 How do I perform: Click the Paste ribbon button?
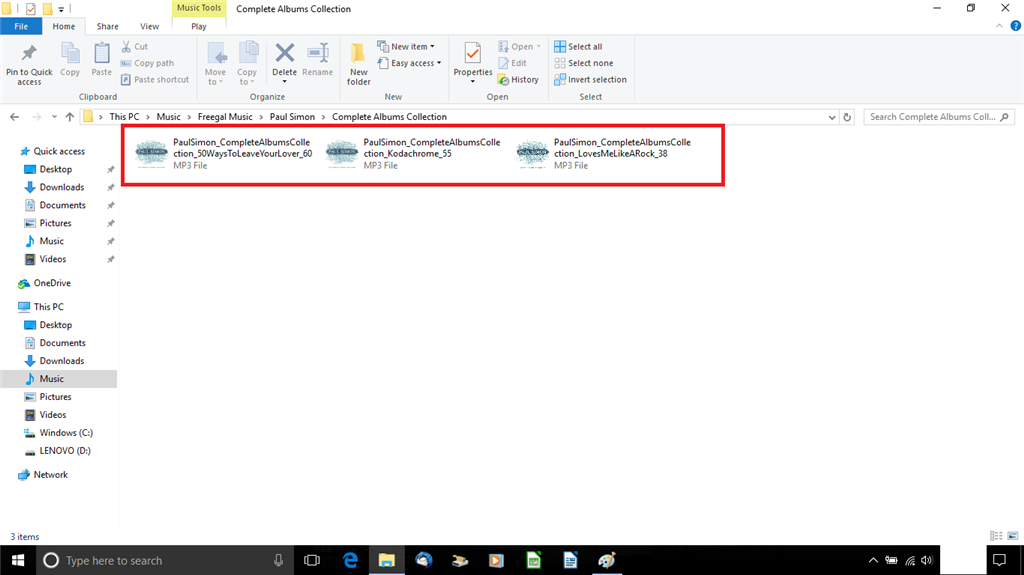(101, 60)
